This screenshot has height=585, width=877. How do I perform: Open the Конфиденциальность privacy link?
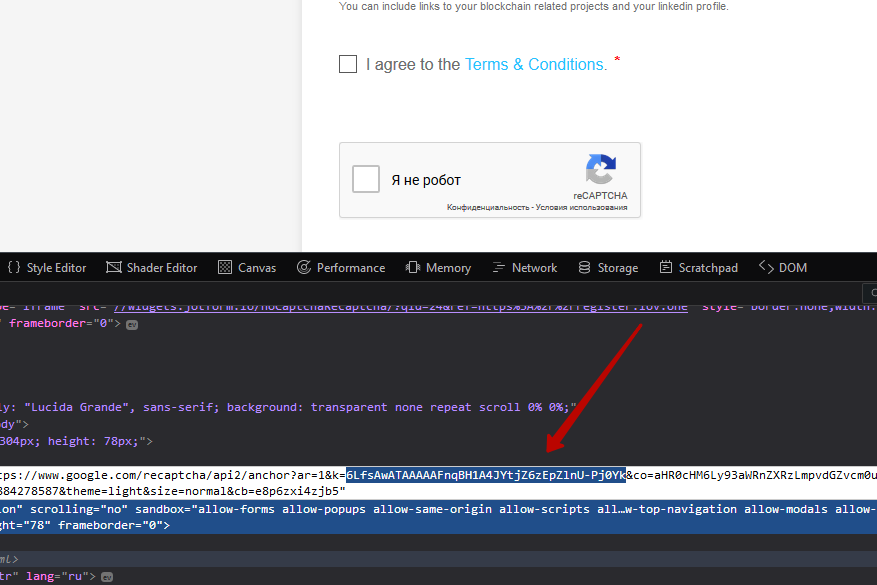[488, 207]
